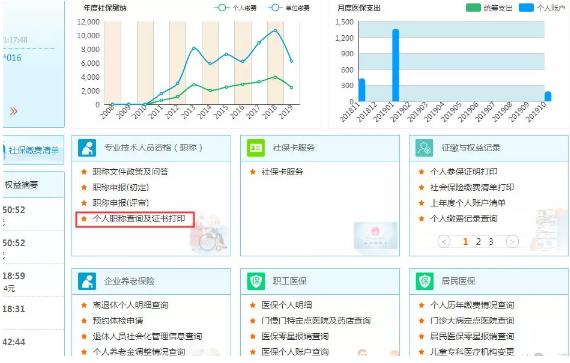570x363 pixels.
Task: Open 个人历年缴费情况查询 link
Action: [x=472, y=305]
